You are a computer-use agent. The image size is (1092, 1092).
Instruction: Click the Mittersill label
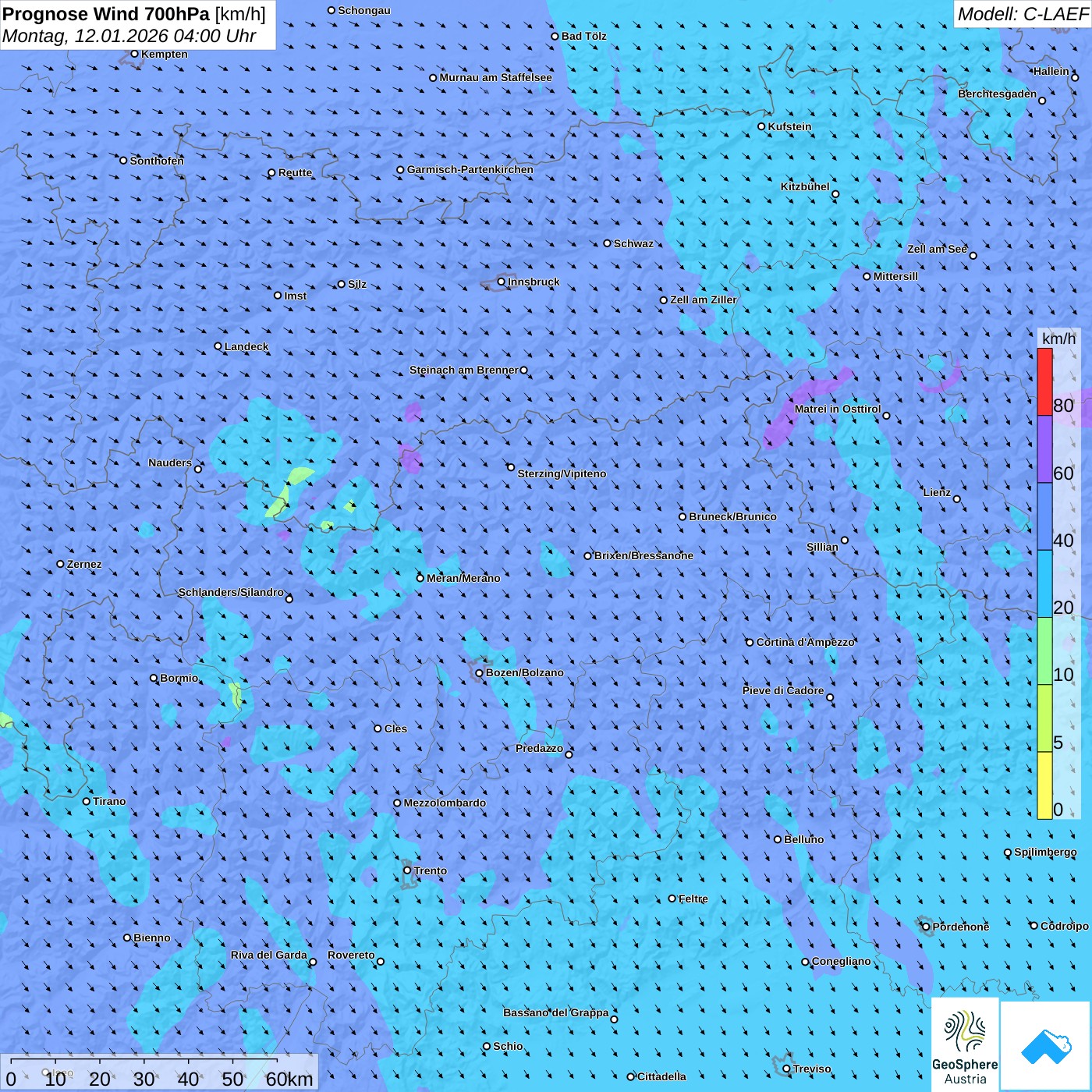(895, 276)
